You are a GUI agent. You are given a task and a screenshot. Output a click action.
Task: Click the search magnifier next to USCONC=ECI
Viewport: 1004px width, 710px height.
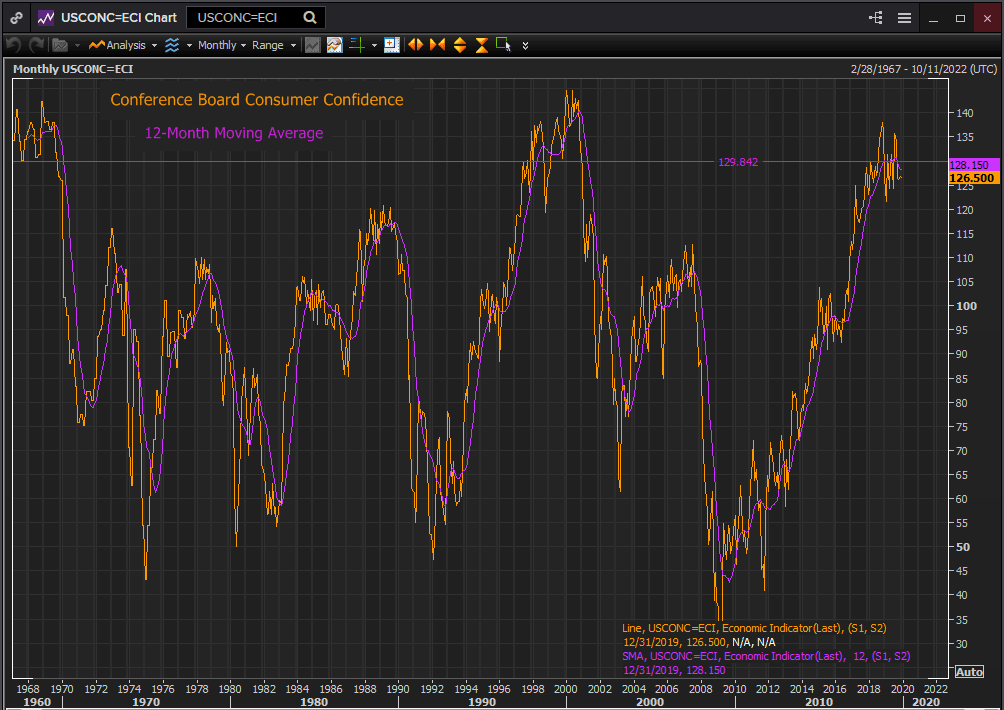click(x=310, y=17)
